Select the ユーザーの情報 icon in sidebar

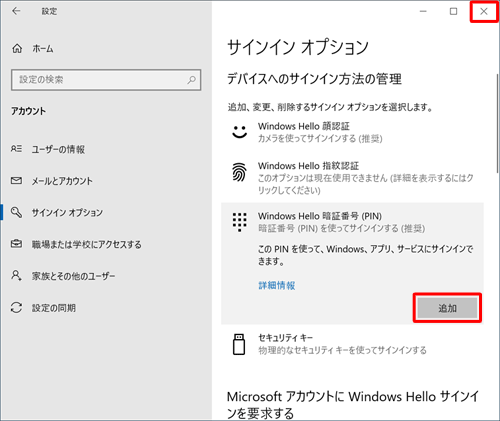click(16, 149)
